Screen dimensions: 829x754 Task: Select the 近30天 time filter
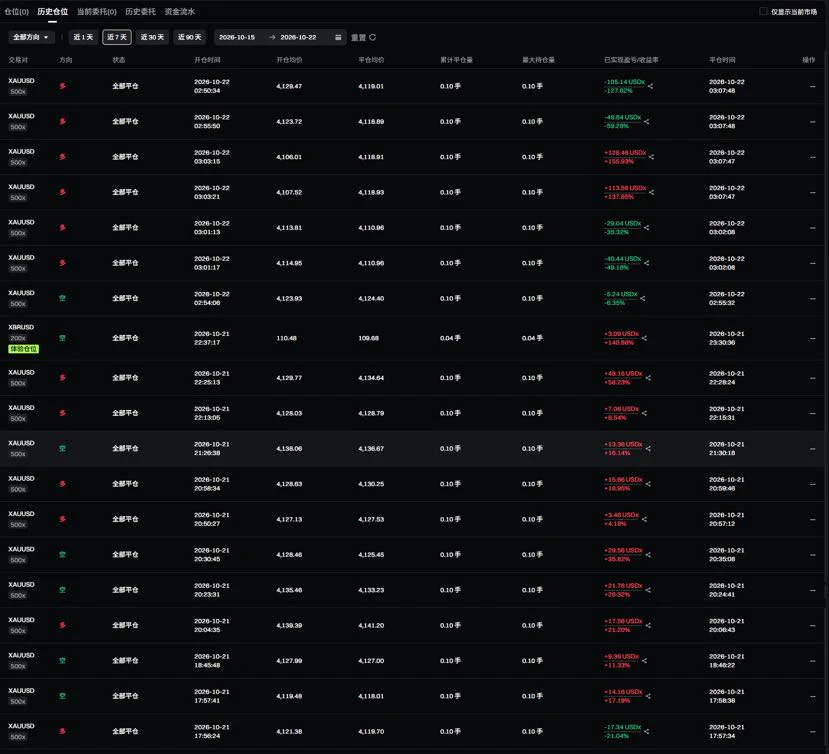click(152, 37)
